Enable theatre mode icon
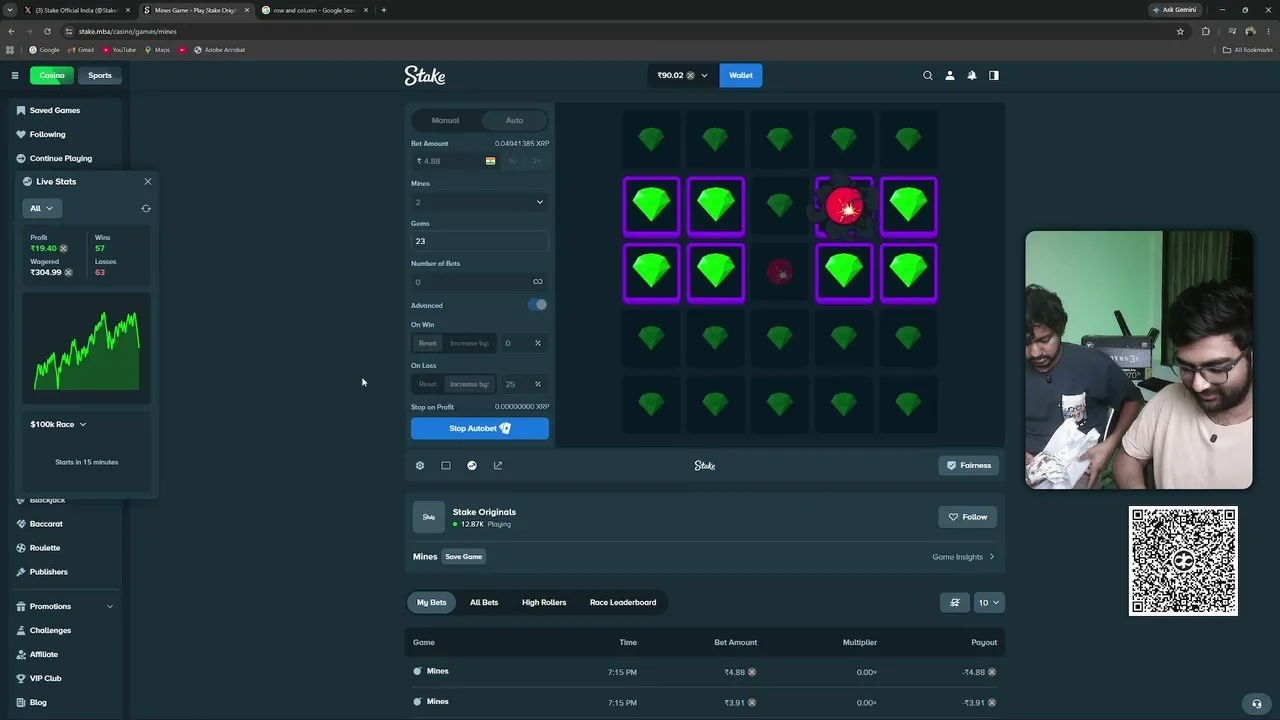The width and height of the screenshot is (1280, 720). 446,465
